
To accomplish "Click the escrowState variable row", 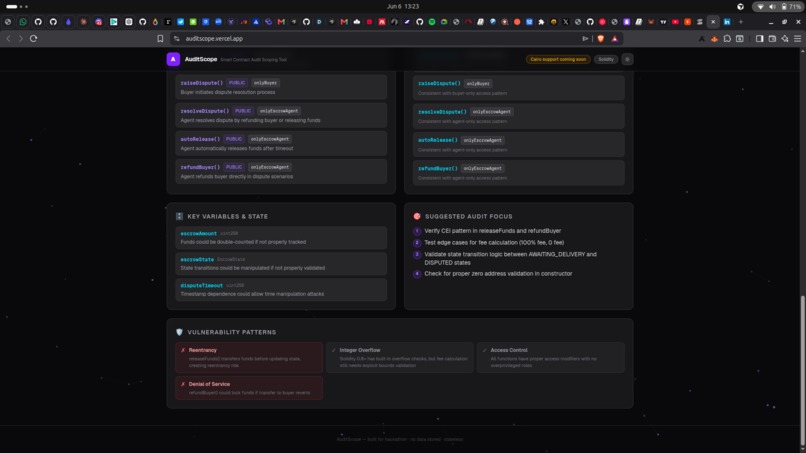I will pos(281,264).
